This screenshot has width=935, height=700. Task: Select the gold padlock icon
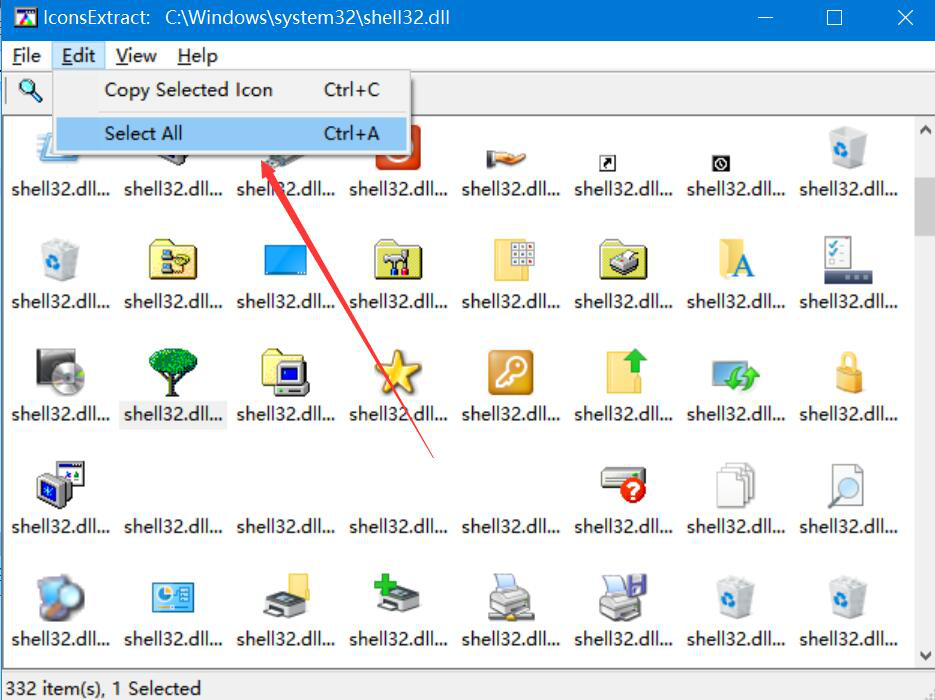pos(849,372)
